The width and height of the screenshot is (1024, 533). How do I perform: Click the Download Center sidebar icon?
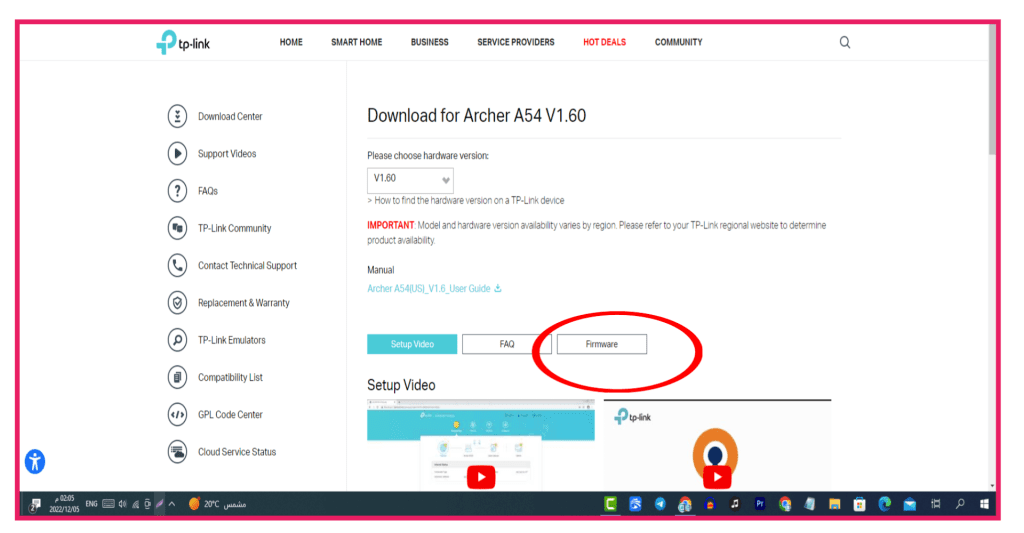177,116
